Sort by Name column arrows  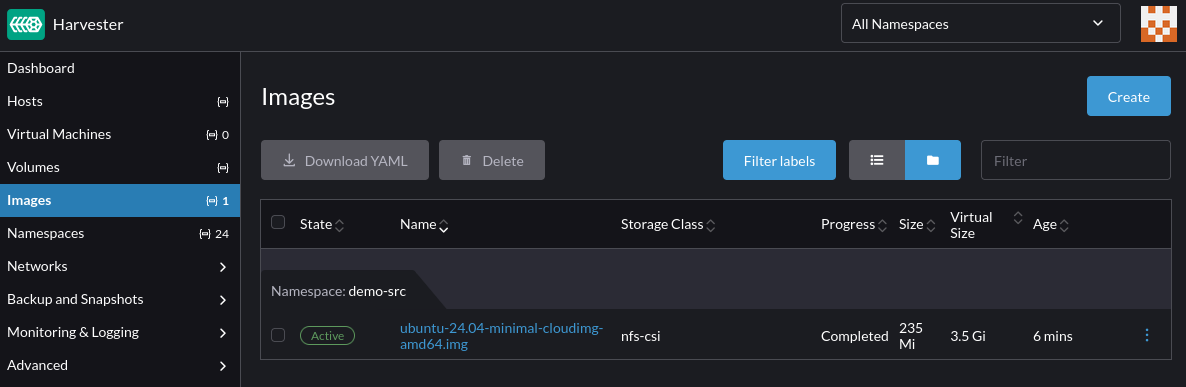[x=444, y=225]
